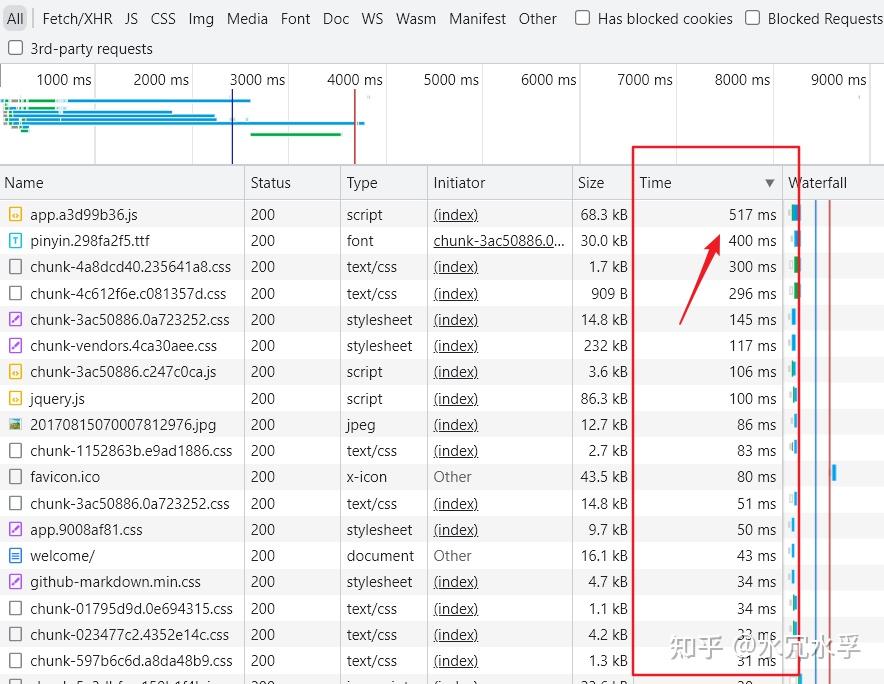
Task: Click stylesheet icon of app.9008af81.css
Action: pyautogui.click(x=16, y=529)
